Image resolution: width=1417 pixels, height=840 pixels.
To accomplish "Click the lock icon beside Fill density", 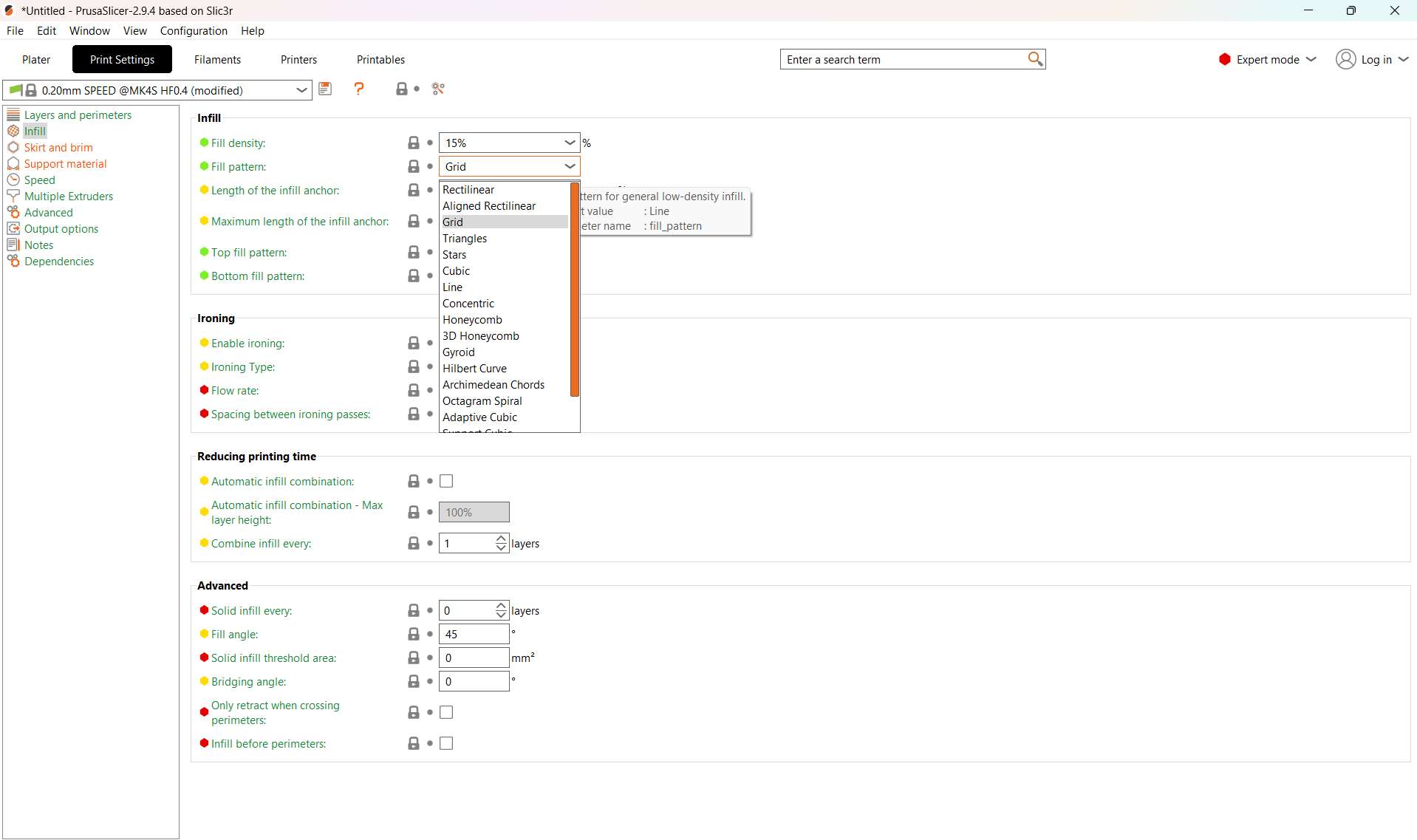I will click(414, 143).
